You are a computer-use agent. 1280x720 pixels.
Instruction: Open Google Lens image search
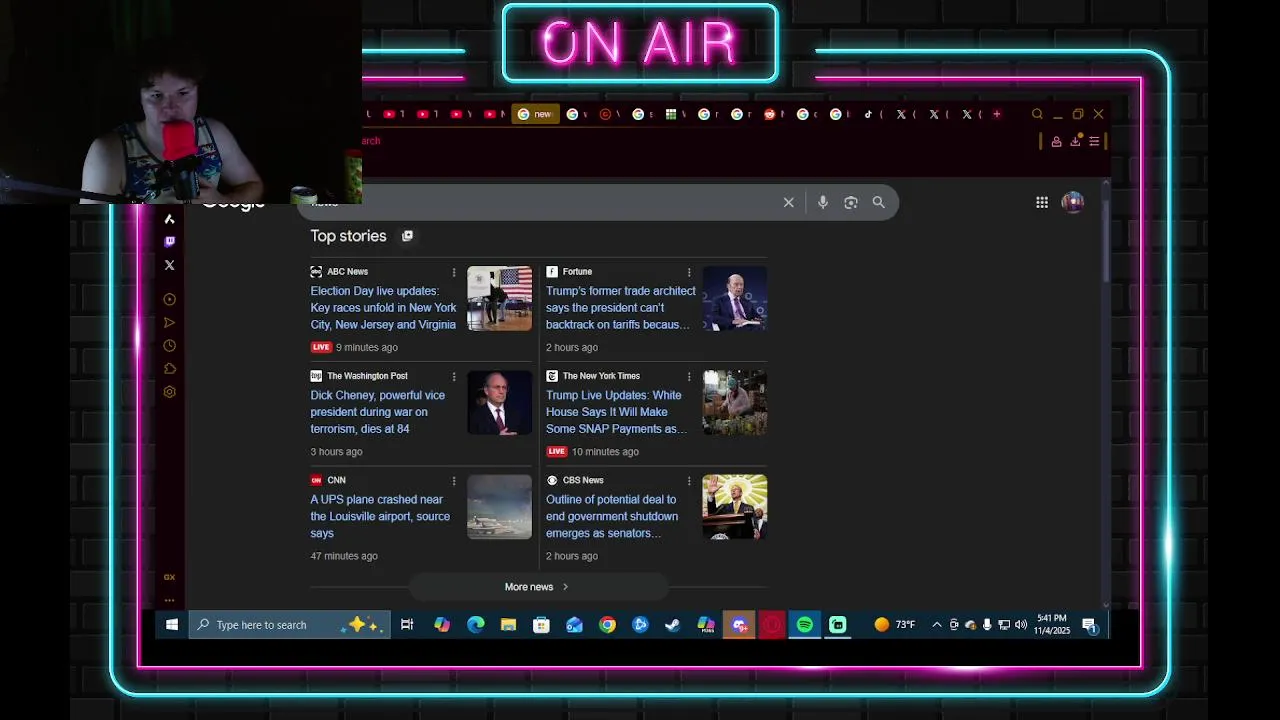point(851,203)
